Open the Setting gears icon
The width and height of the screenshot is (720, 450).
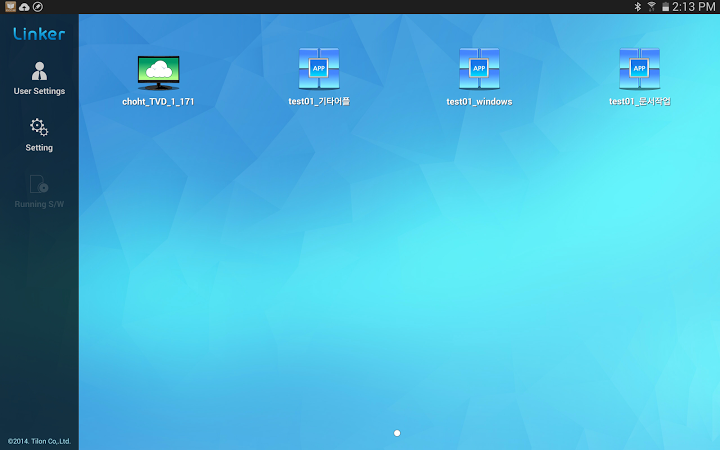click(x=39, y=127)
